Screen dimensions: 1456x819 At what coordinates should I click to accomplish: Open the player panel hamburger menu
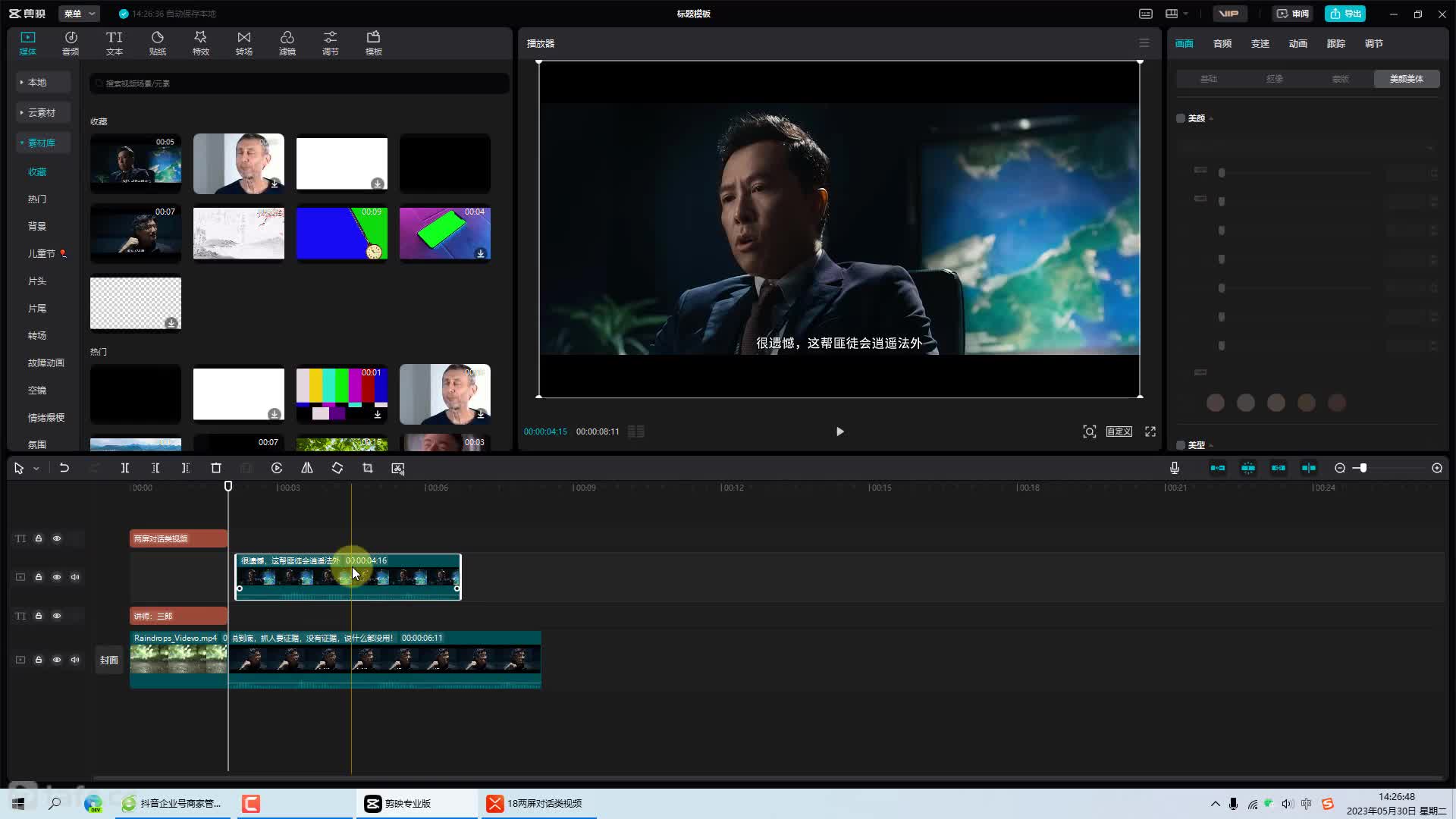[1144, 43]
